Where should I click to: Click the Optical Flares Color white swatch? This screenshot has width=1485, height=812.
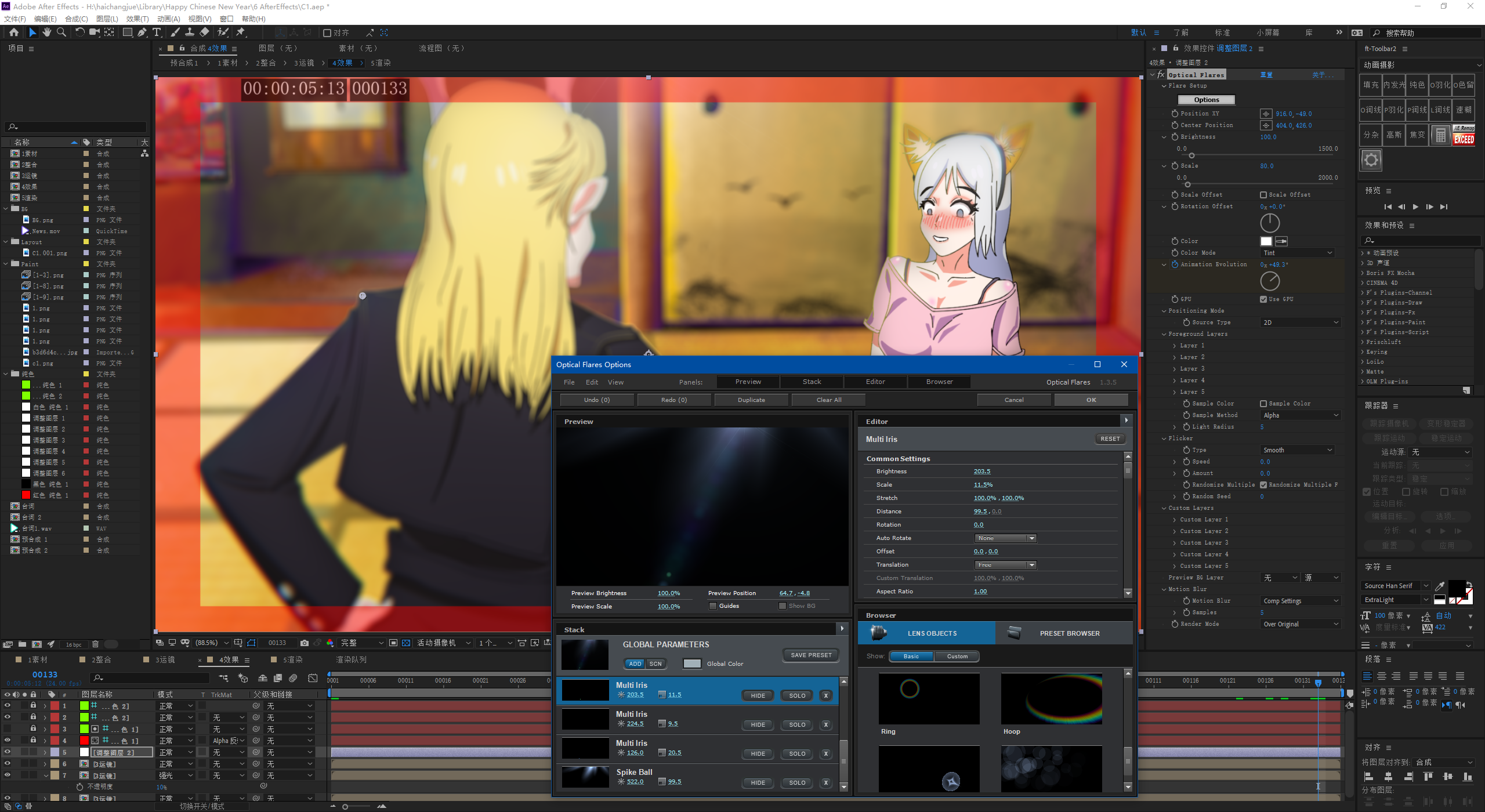(x=1266, y=241)
